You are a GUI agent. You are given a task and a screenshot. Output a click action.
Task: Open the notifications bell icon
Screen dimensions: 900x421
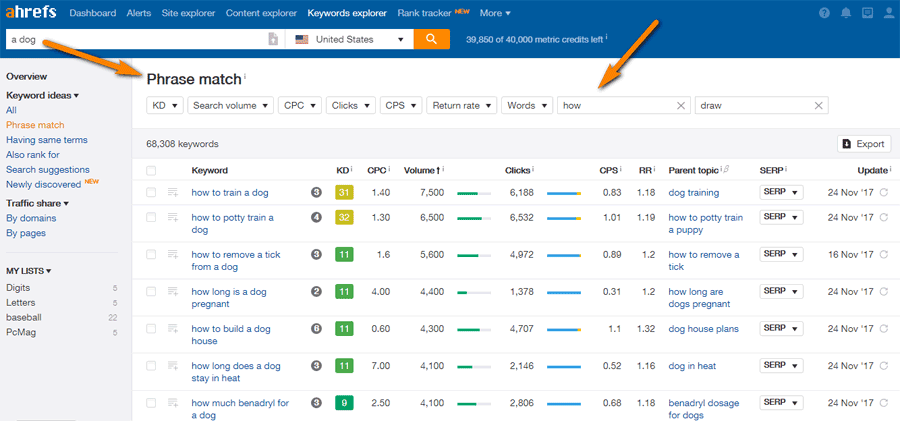(x=846, y=13)
